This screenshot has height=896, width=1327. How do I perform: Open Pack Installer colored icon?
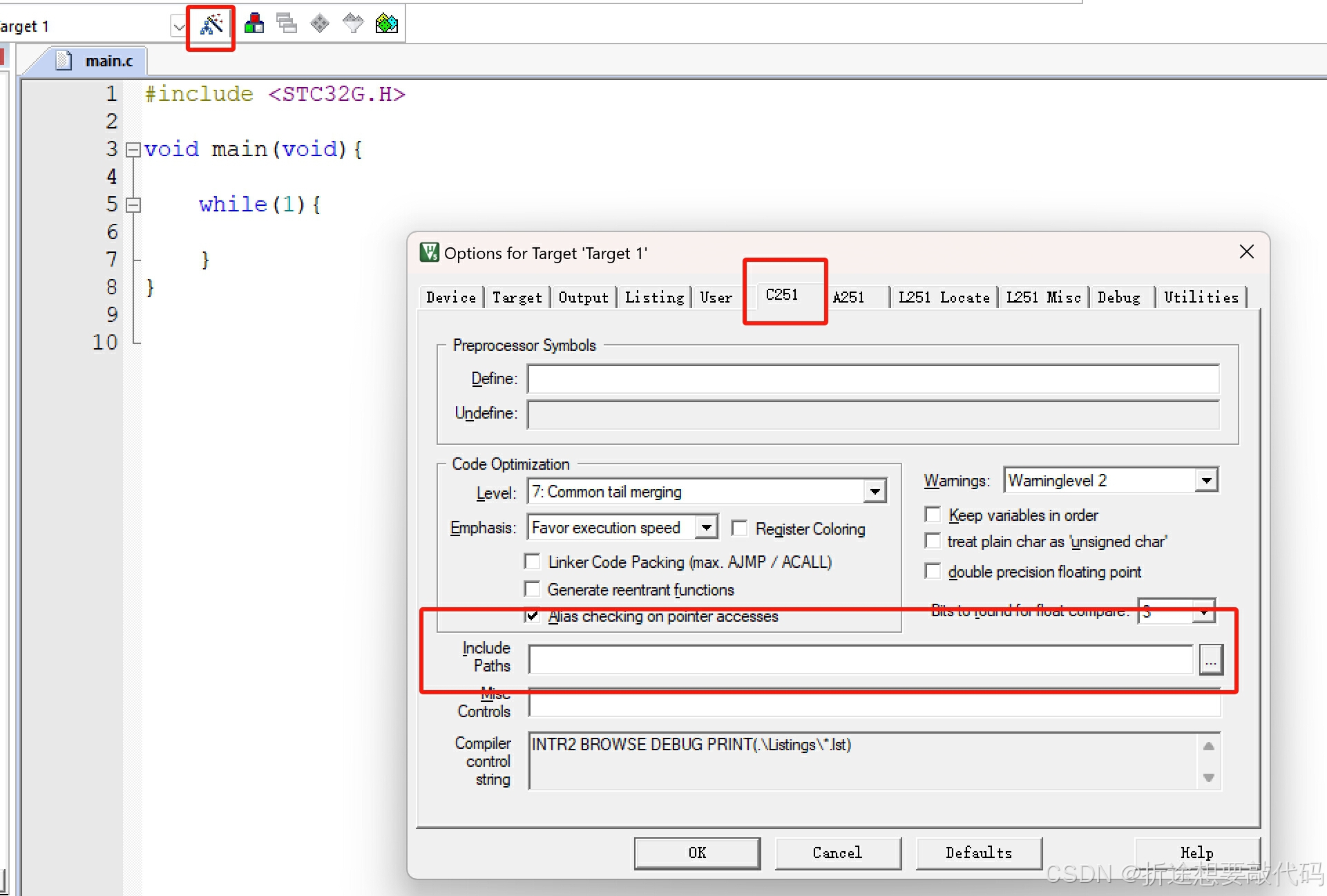pos(386,23)
